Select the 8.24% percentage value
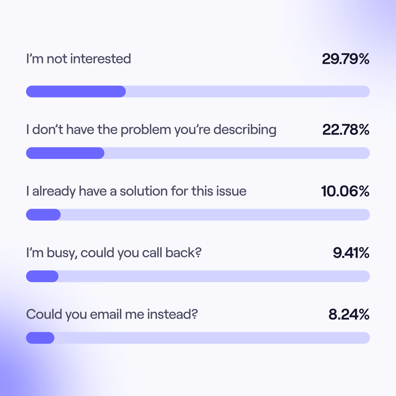Image resolution: width=396 pixels, height=396 pixels. tap(349, 314)
